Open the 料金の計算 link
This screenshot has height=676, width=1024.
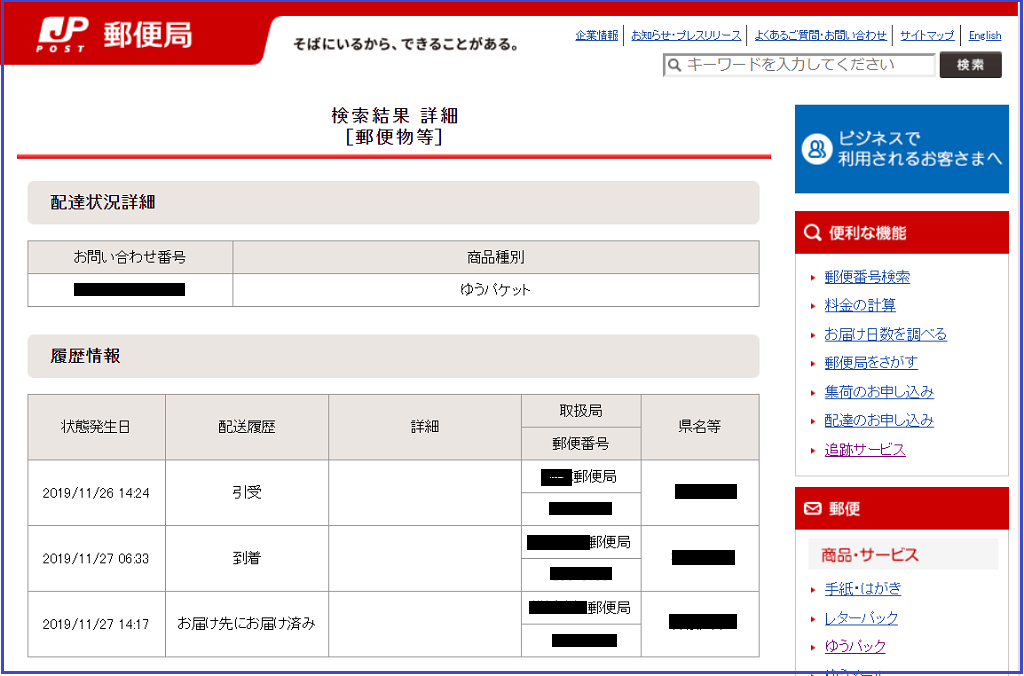click(859, 306)
